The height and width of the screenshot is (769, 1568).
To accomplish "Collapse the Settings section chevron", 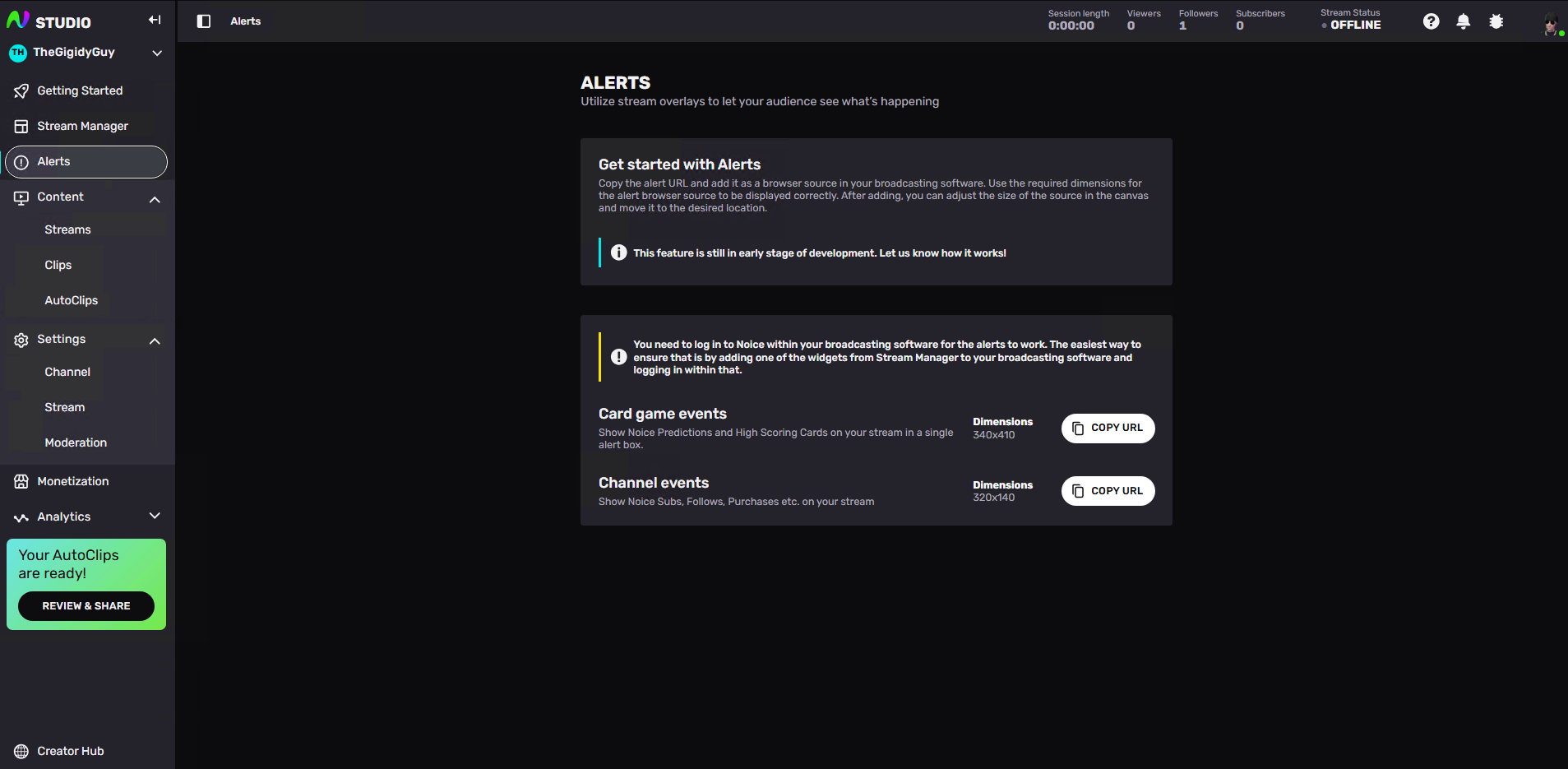I will [155, 340].
